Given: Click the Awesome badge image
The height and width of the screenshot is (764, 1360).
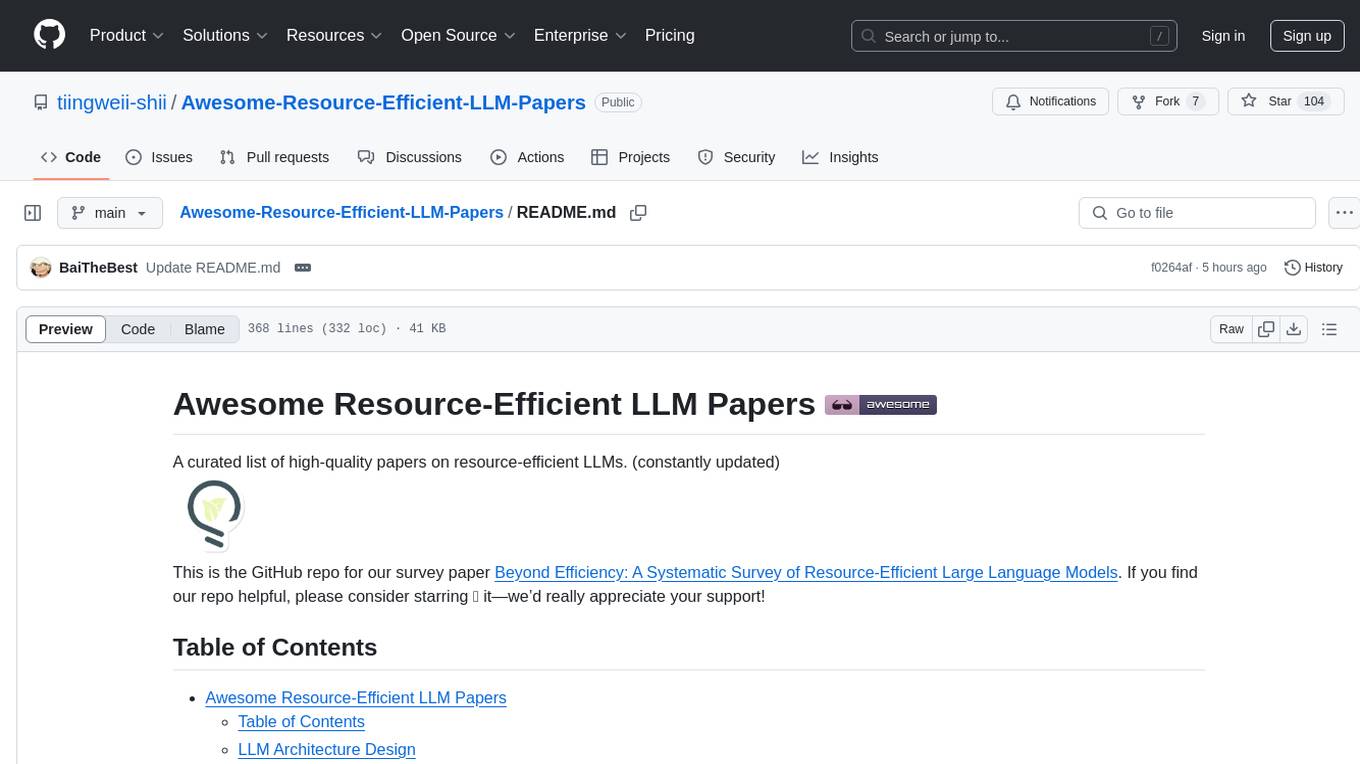Looking at the screenshot, I should 880,405.
